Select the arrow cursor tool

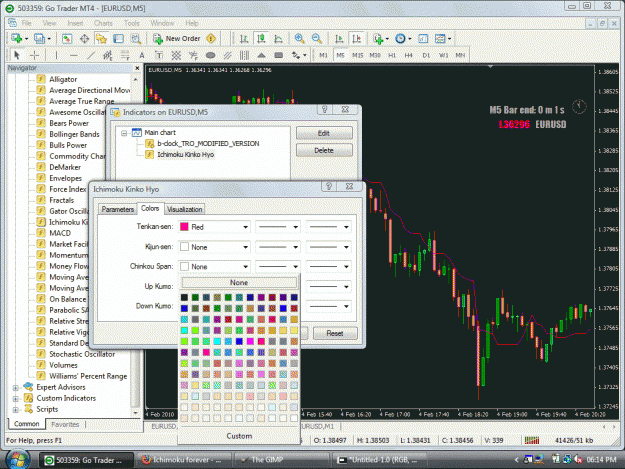(17, 55)
